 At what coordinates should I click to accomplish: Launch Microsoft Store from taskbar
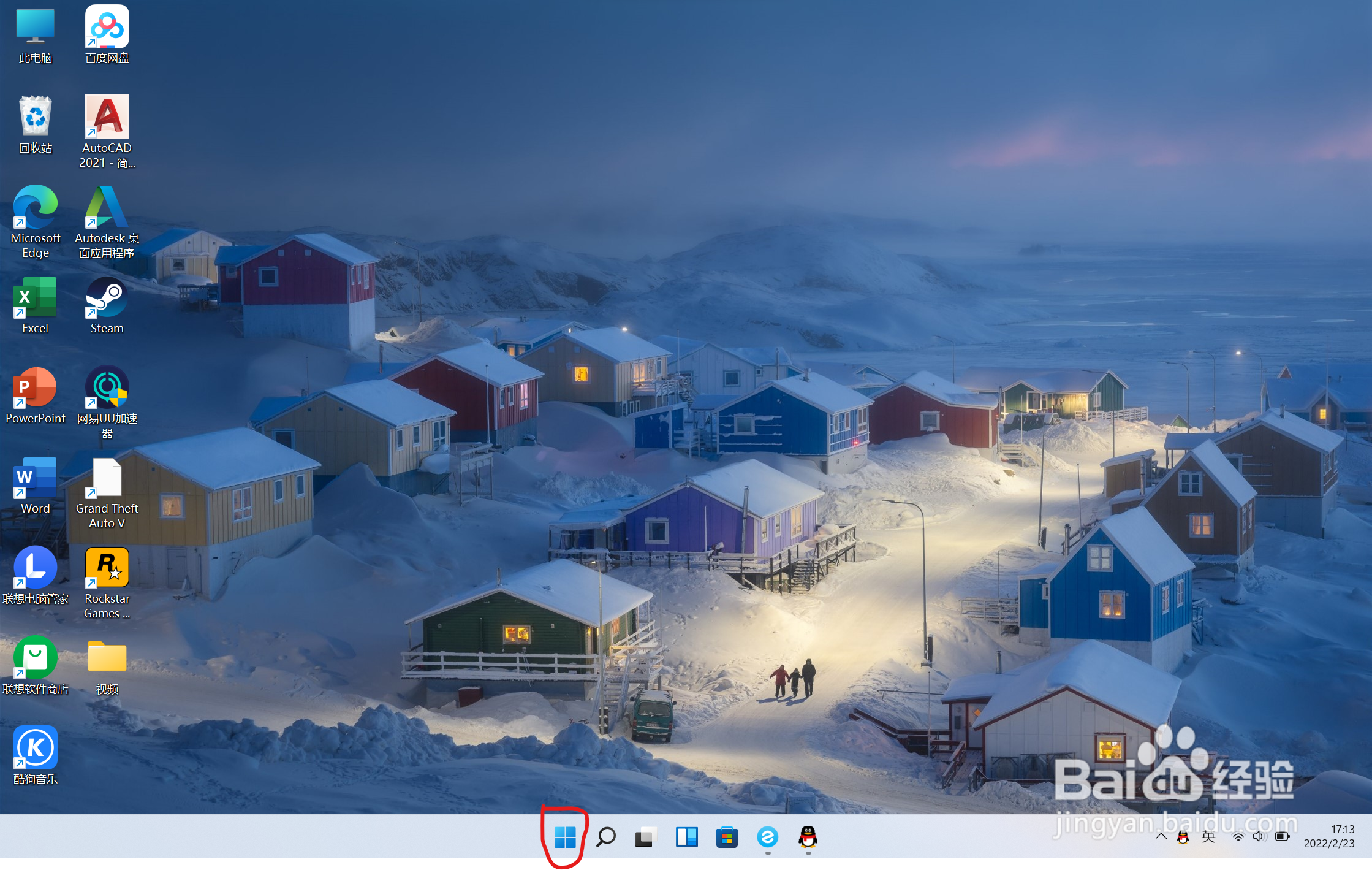pyautogui.click(x=727, y=837)
